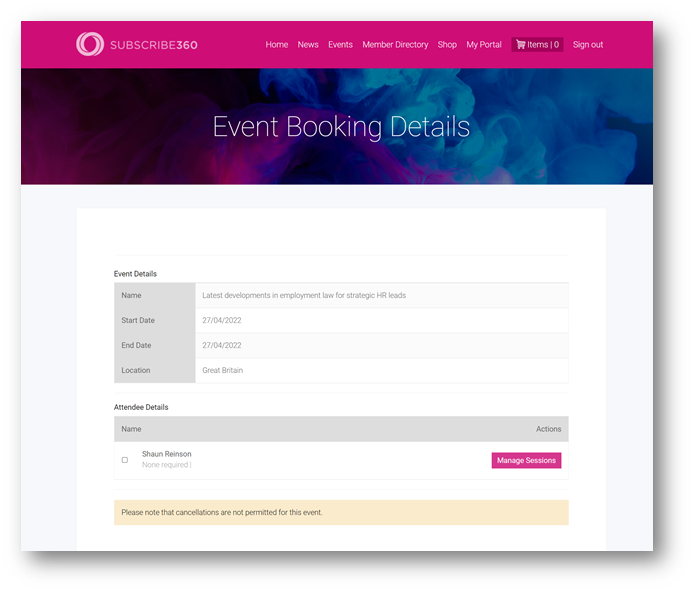Navigate to Member Directory
695x593 pixels.
tap(395, 44)
